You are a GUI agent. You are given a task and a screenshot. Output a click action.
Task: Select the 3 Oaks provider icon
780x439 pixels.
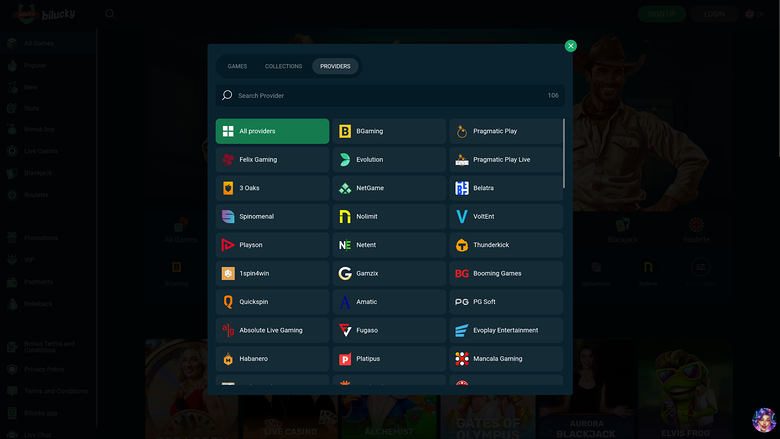pyautogui.click(x=228, y=188)
